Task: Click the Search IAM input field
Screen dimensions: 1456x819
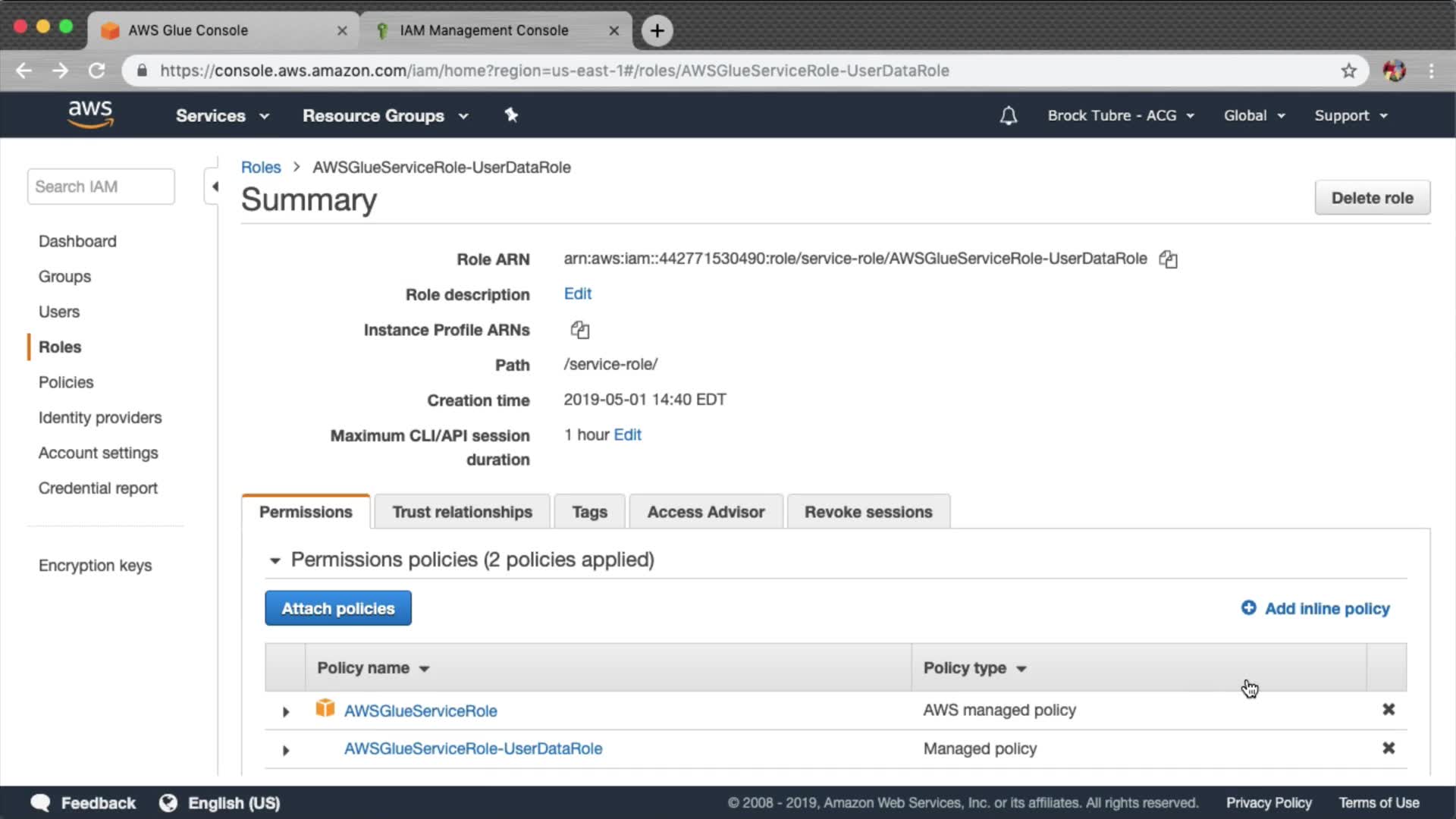Action: (x=101, y=187)
